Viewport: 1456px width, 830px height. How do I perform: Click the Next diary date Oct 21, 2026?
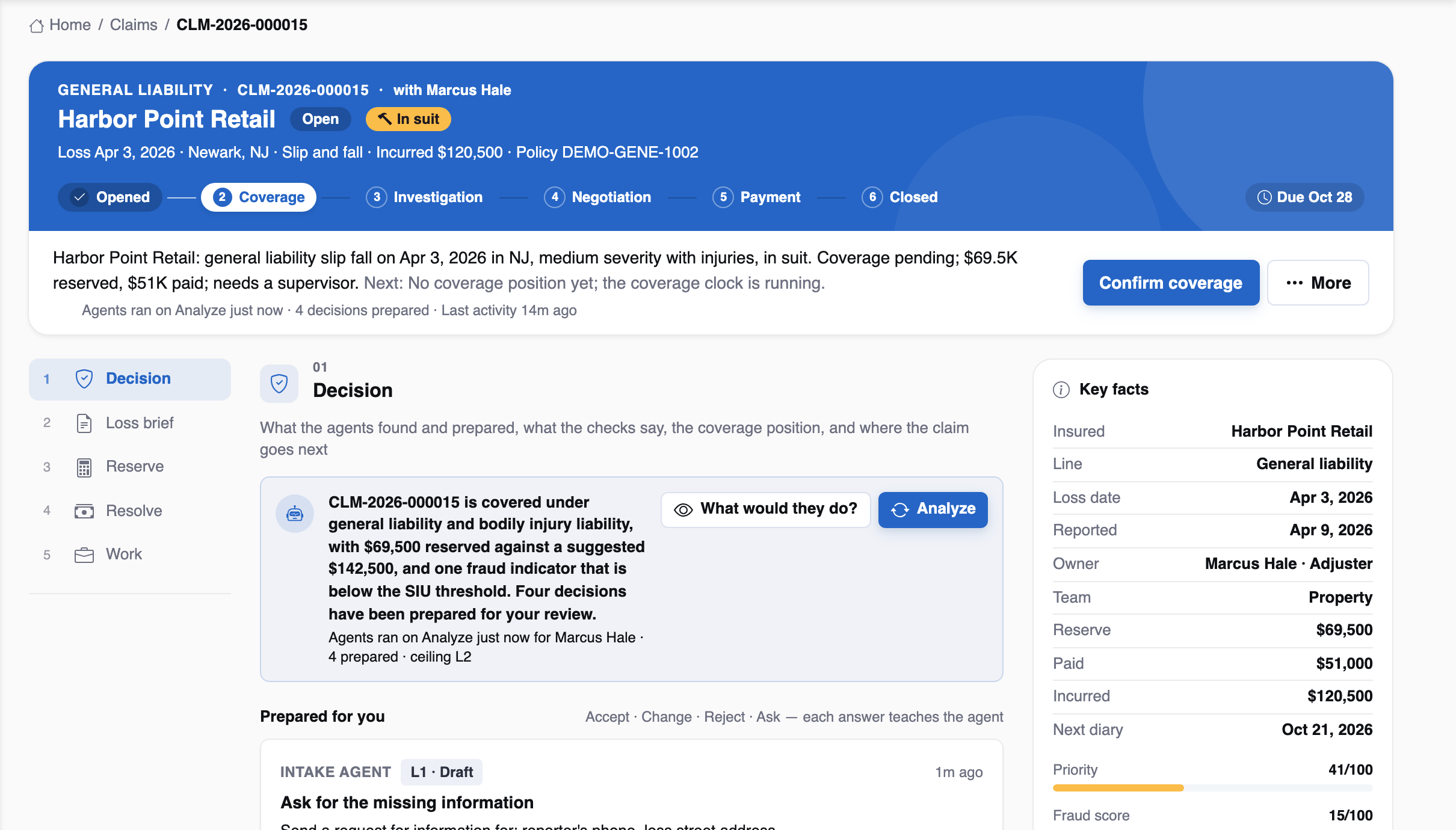(x=1327, y=730)
